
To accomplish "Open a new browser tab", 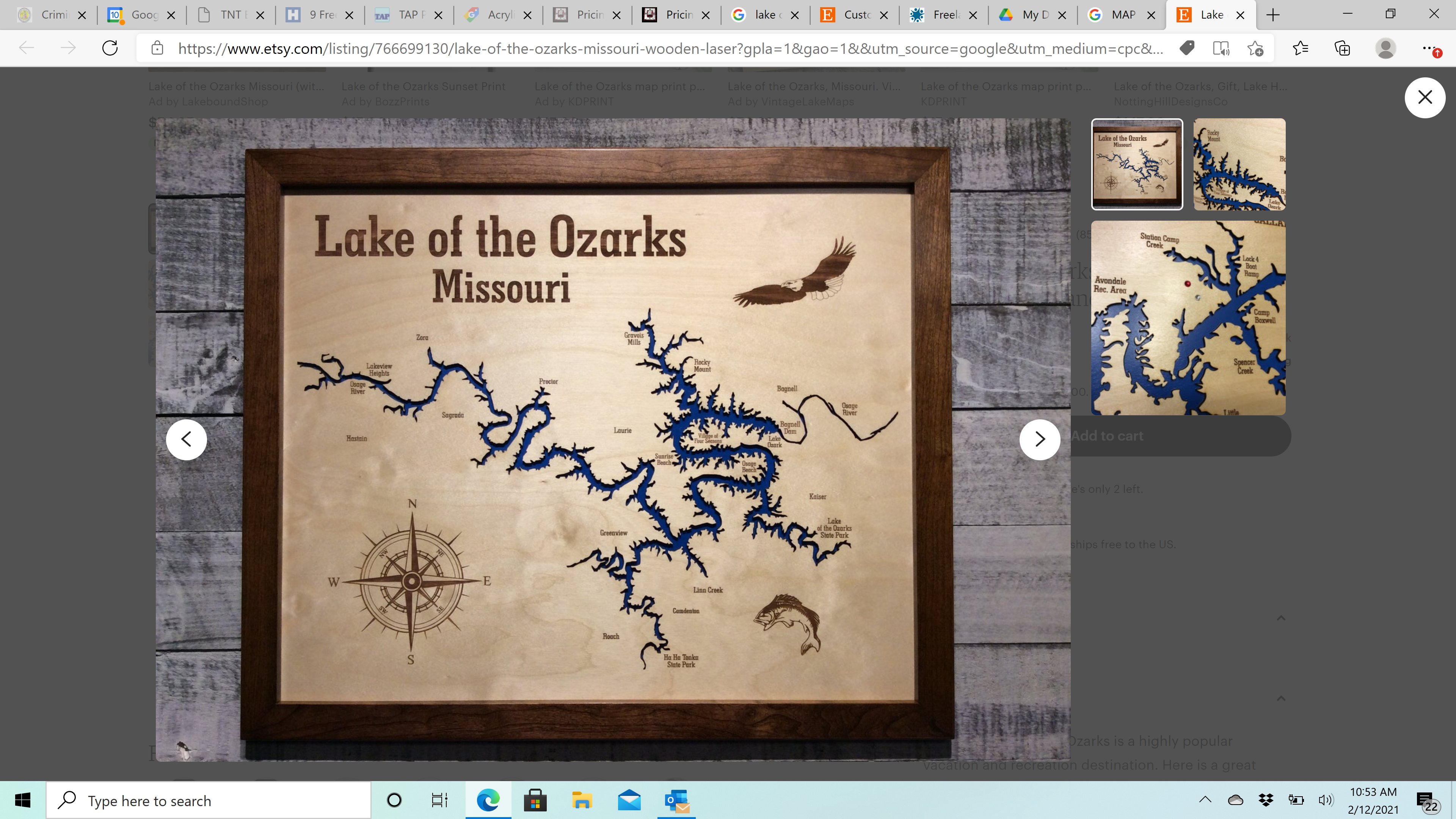I will click(x=1273, y=15).
